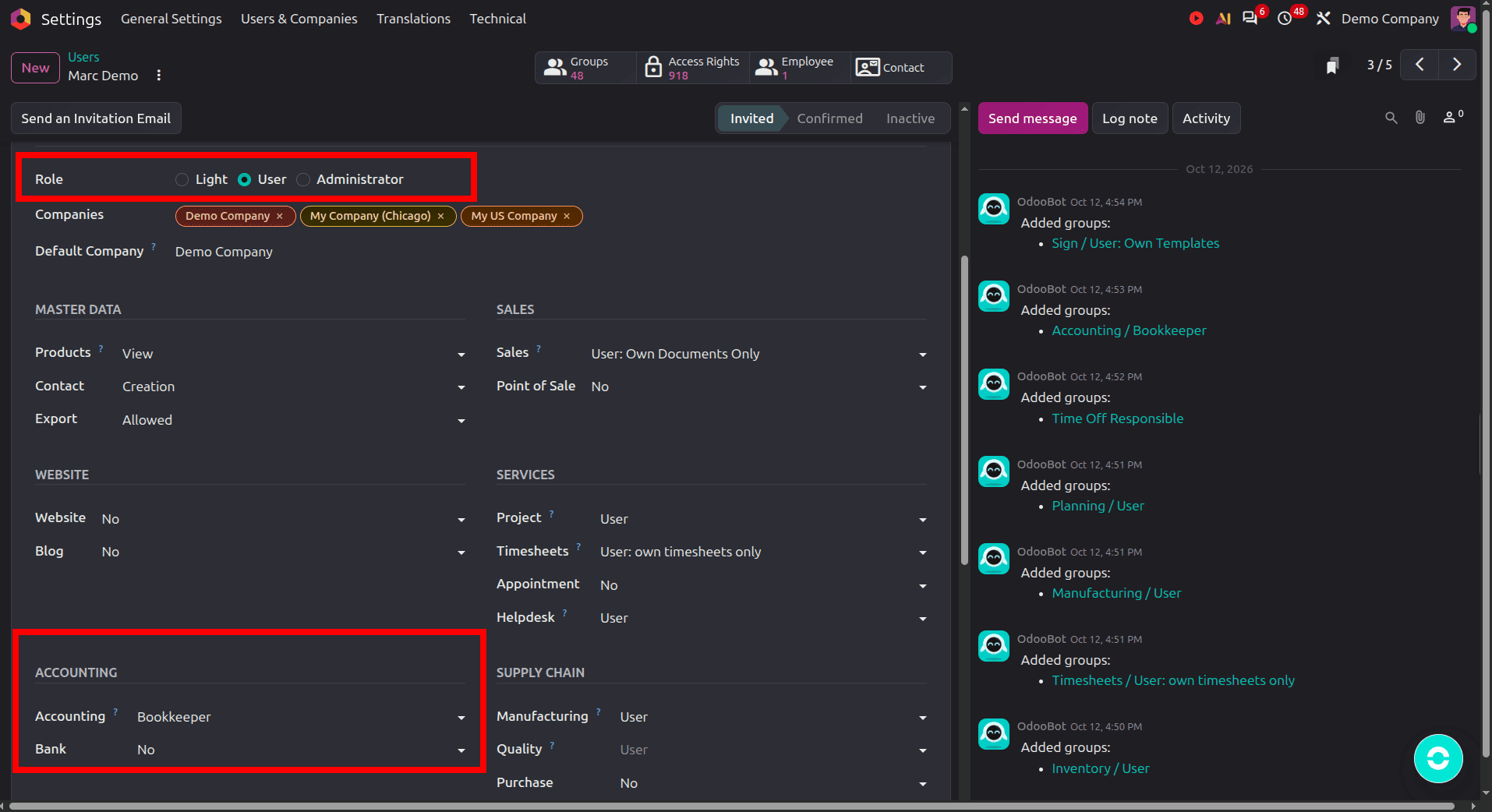Select the User role radio button

(244, 179)
